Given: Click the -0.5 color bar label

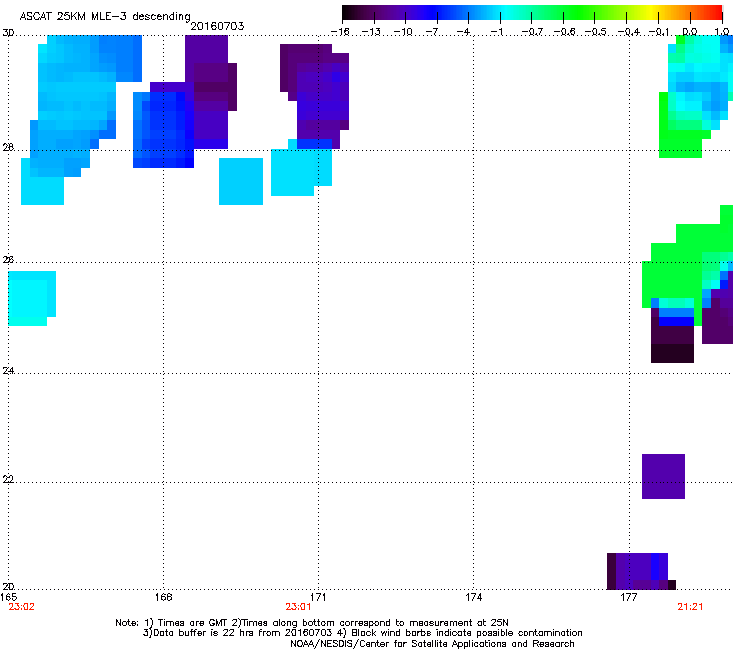Looking at the screenshot, I should click(x=595, y=32).
